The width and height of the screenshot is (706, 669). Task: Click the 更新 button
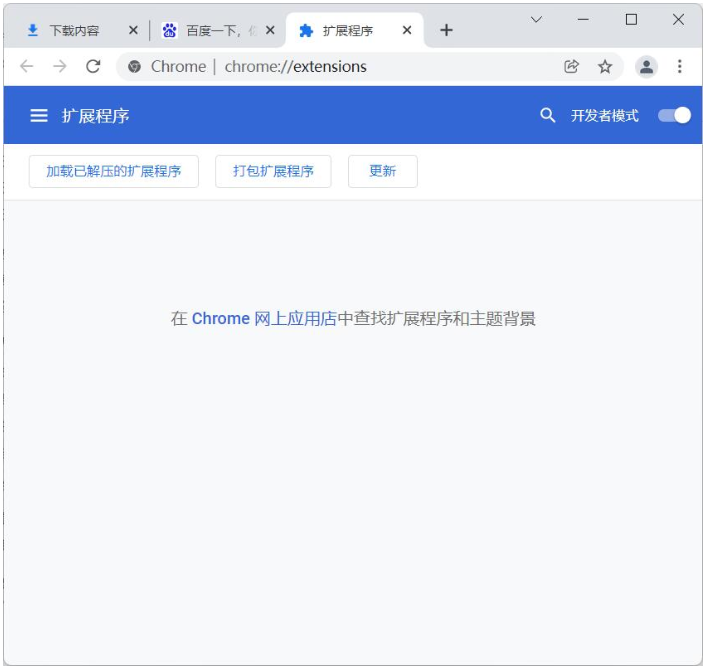[382, 171]
